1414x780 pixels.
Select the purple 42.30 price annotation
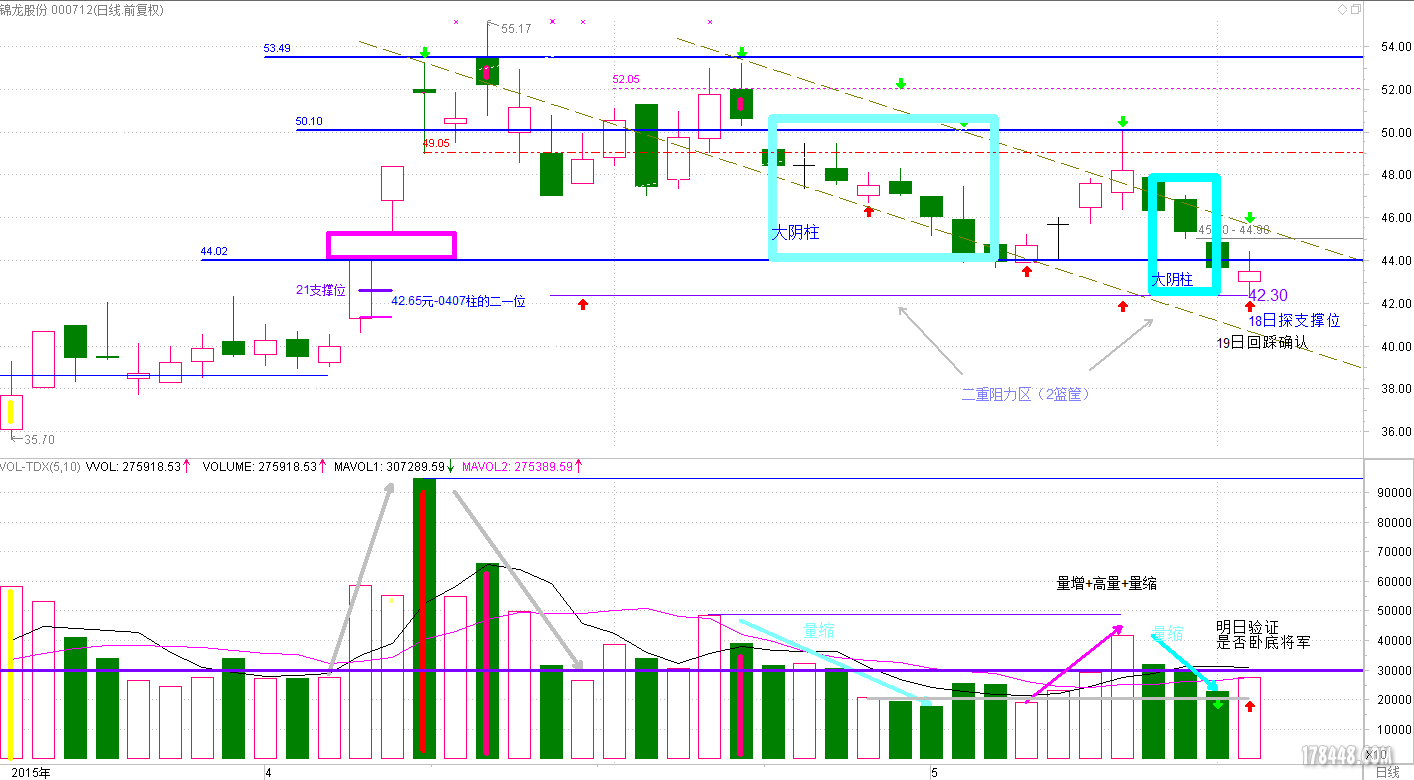1269,296
